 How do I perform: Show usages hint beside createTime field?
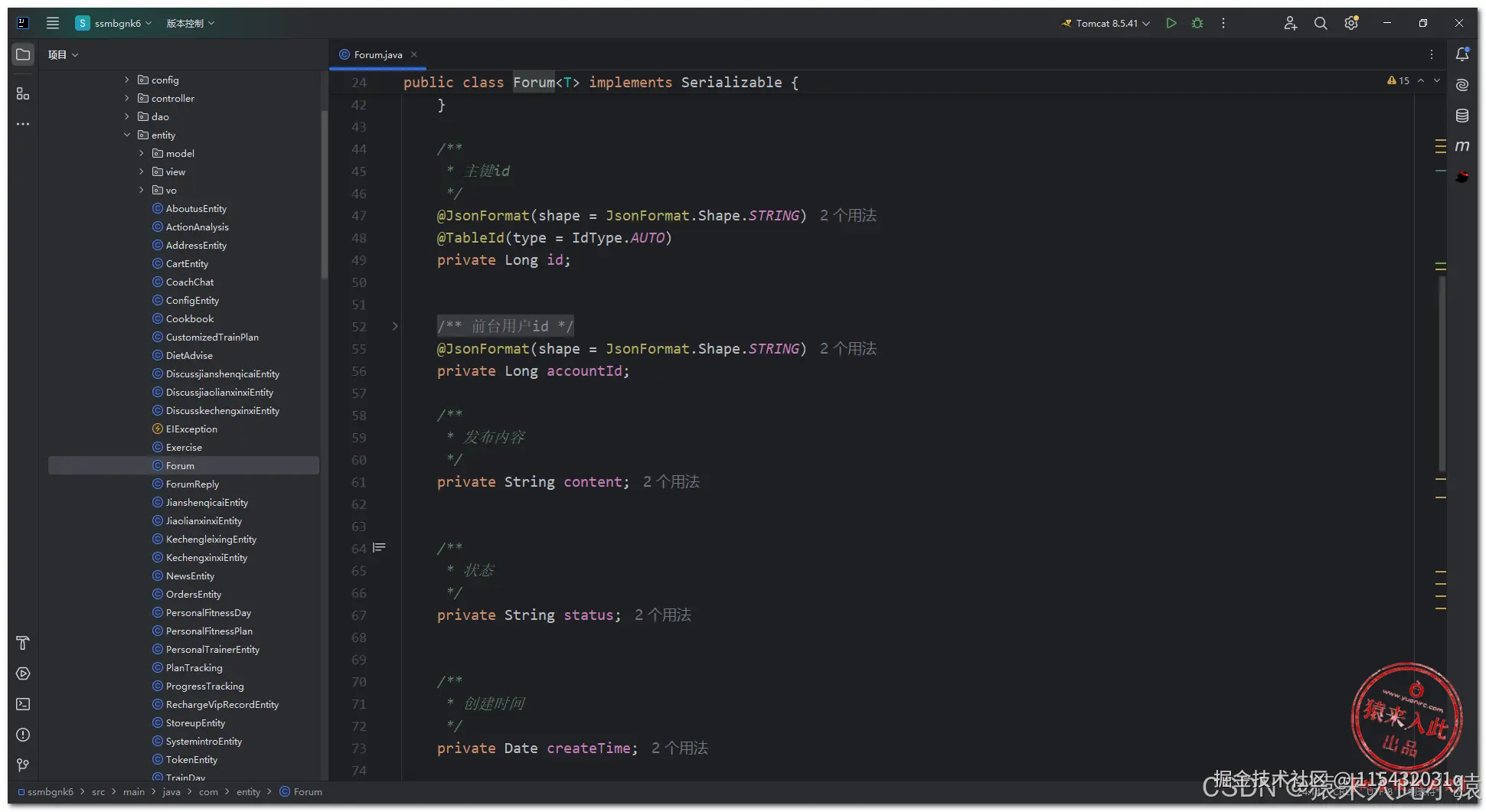click(x=680, y=748)
